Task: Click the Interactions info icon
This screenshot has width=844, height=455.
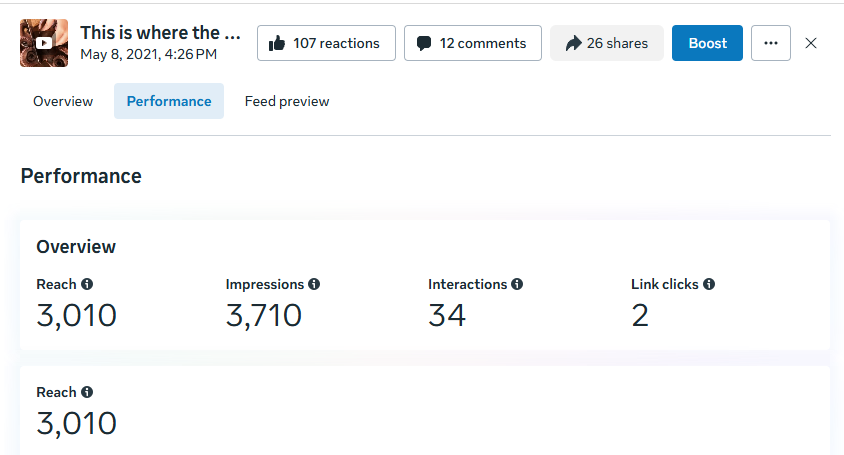Action: click(517, 284)
